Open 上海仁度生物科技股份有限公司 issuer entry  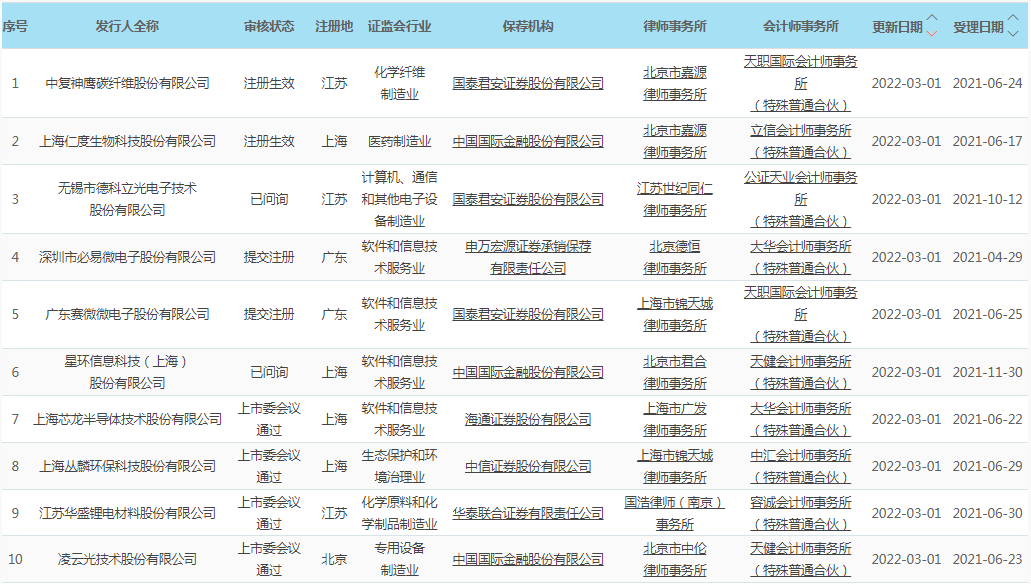pyautogui.click(x=127, y=141)
